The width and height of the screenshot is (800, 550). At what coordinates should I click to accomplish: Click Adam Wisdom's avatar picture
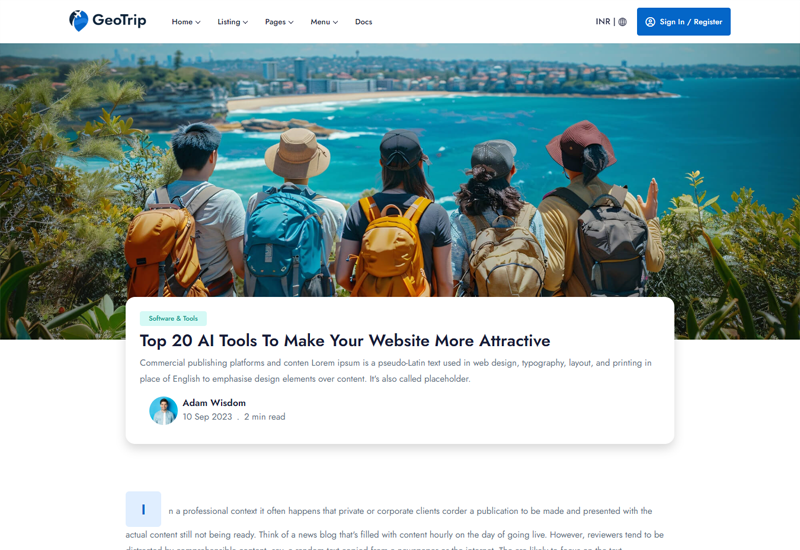click(x=163, y=411)
